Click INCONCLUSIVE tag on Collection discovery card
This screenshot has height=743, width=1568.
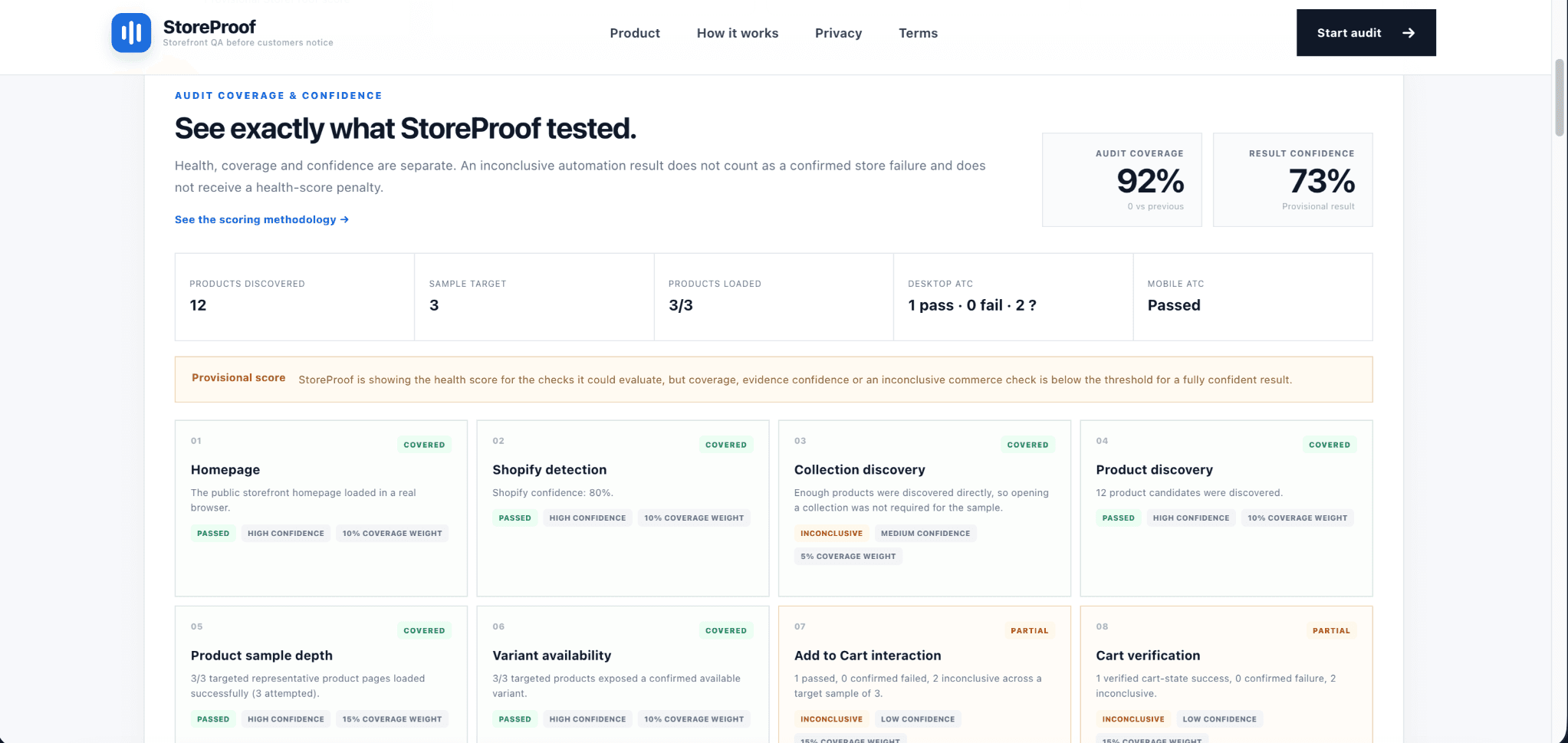click(x=831, y=533)
